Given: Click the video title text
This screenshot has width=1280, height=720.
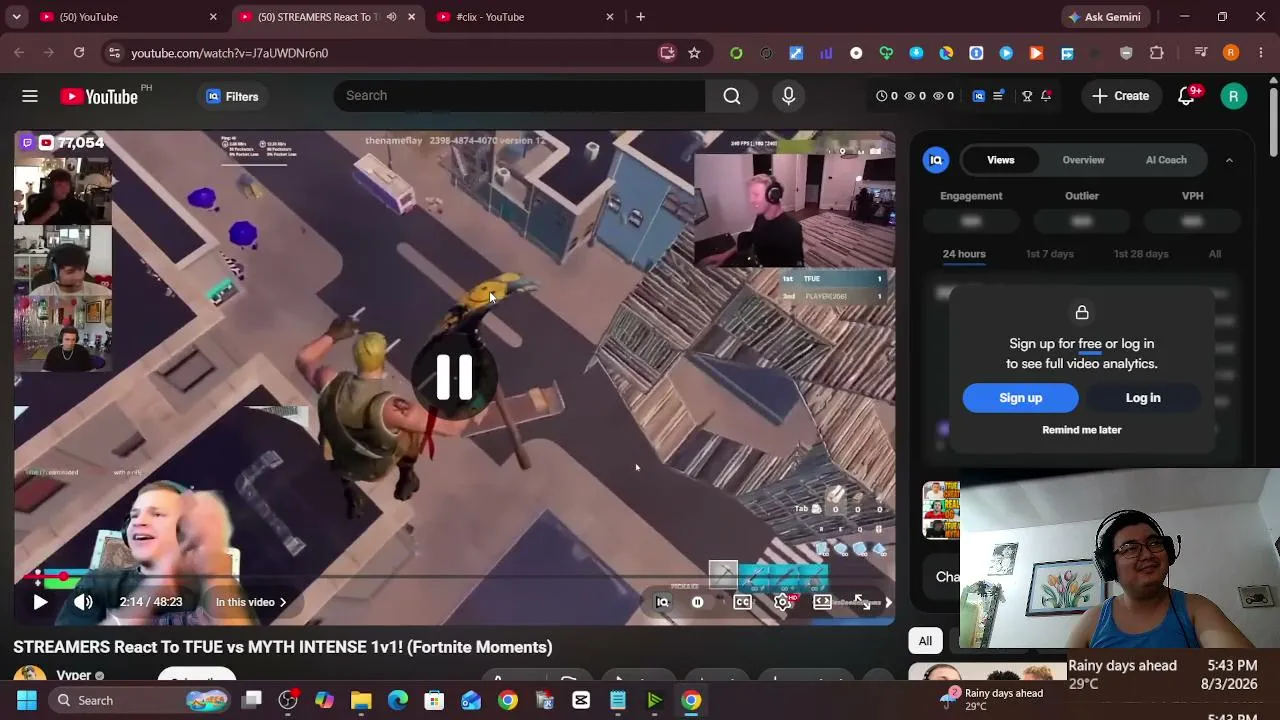Looking at the screenshot, I should [x=283, y=647].
